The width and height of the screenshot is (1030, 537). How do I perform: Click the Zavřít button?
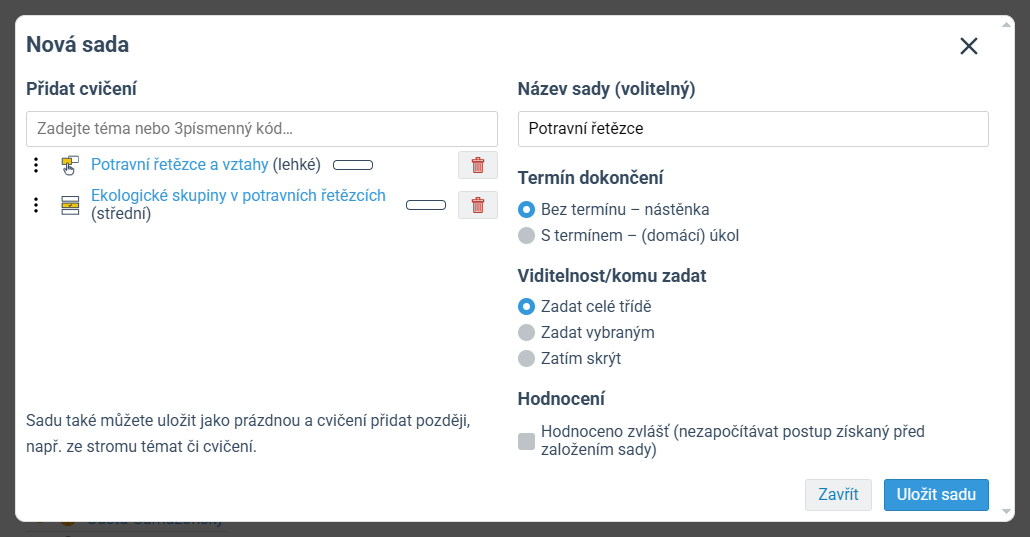[x=838, y=495]
